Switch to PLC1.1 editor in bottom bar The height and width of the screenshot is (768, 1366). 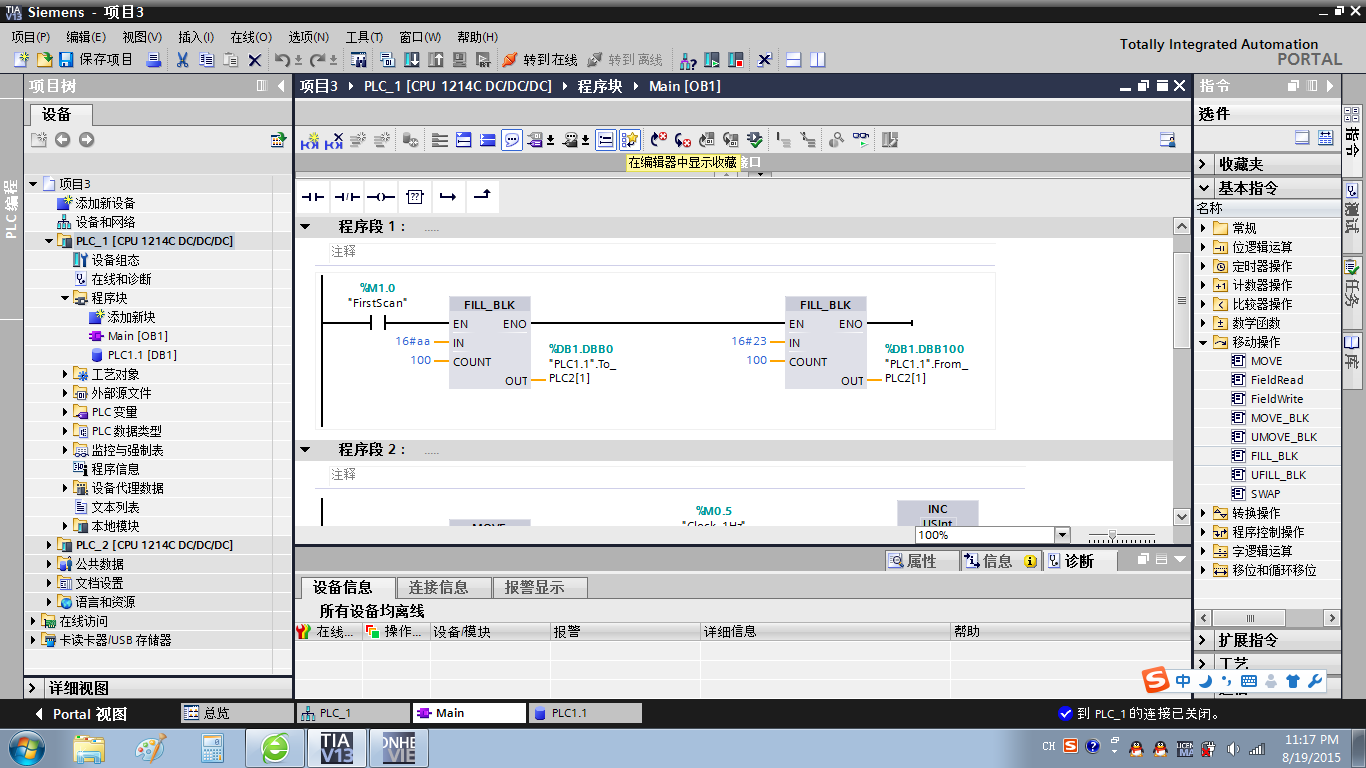(584, 713)
